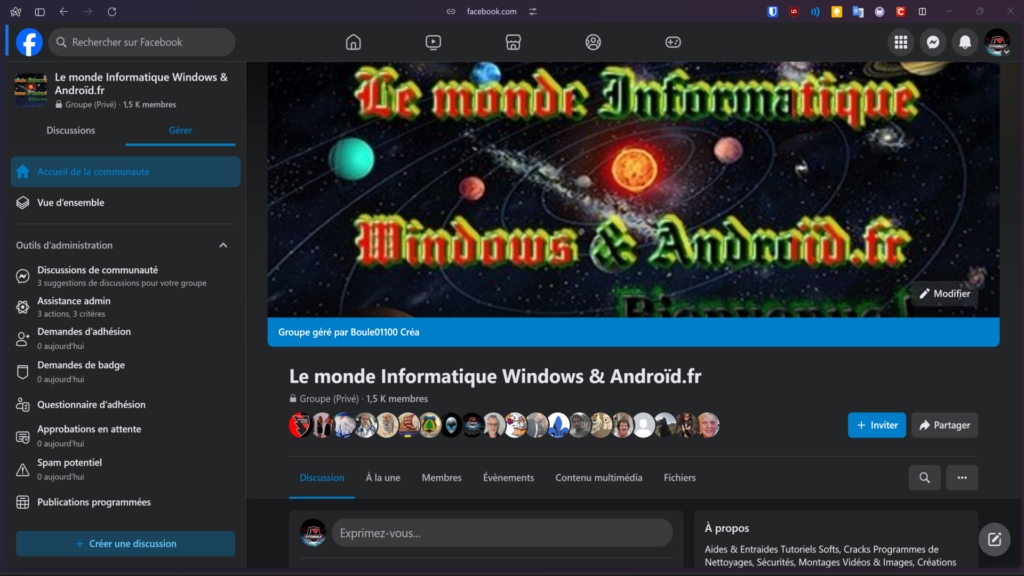Image resolution: width=1024 pixels, height=576 pixels.
Task: Search in Rechercher sur Facebook field
Action: point(142,42)
